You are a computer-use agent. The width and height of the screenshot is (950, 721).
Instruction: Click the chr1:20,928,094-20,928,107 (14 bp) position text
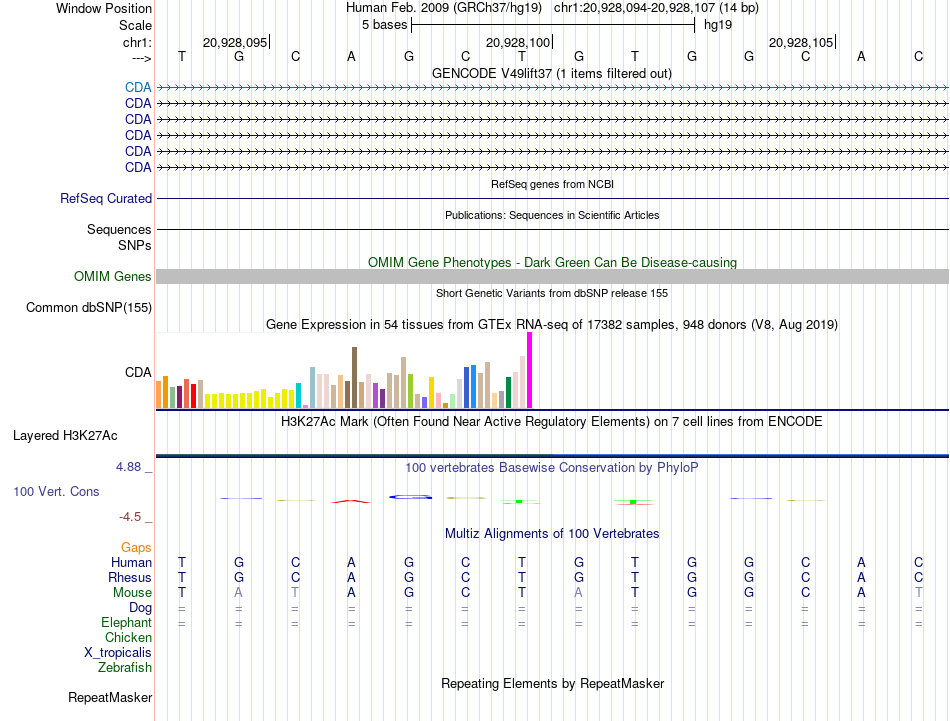coord(656,8)
